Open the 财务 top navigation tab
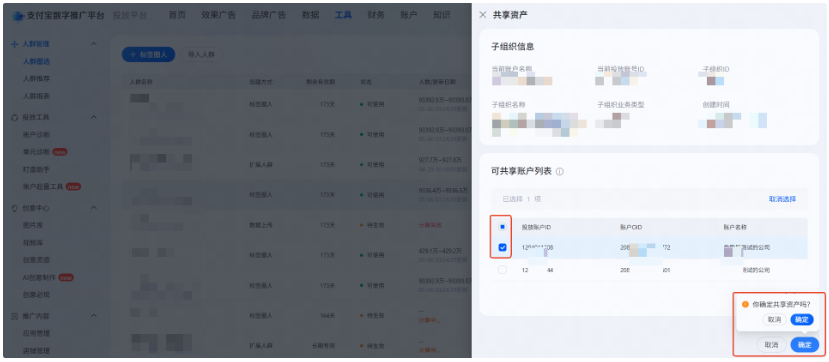This screenshot has height=362, width=829. point(376,15)
